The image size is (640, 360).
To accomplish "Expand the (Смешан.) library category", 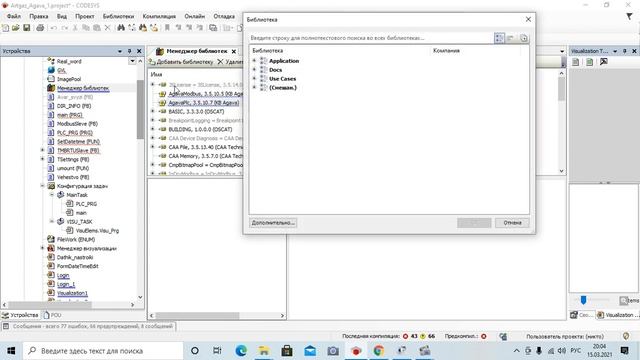I will click(254, 87).
